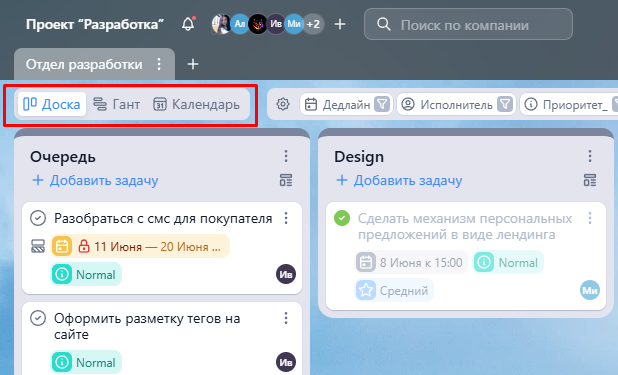Mark 'Разобраться с смс для покупателя' complete
The width and height of the screenshot is (618, 375).
[x=38, y=218]
